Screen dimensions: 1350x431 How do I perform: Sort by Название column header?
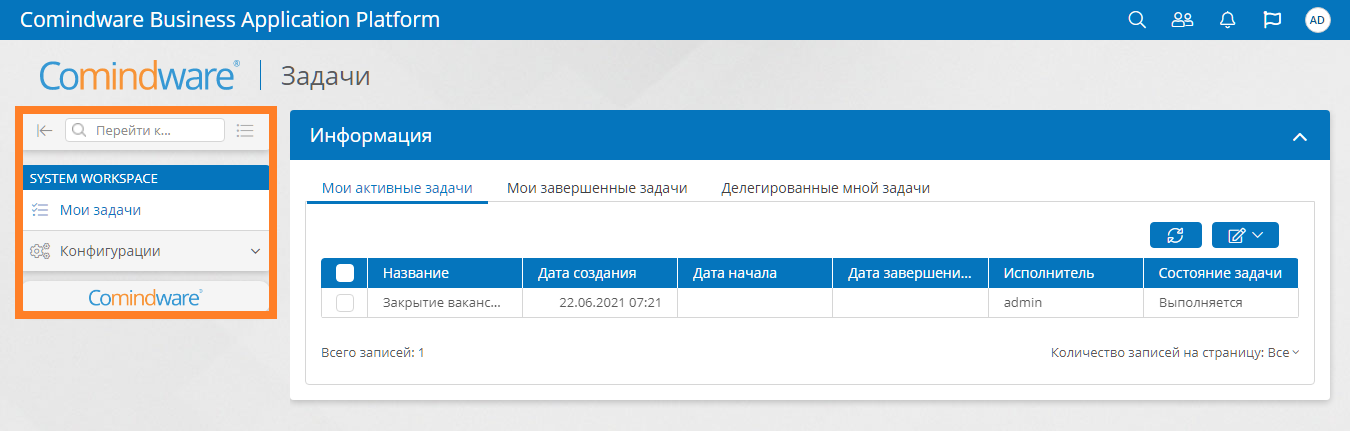[445, 273]
